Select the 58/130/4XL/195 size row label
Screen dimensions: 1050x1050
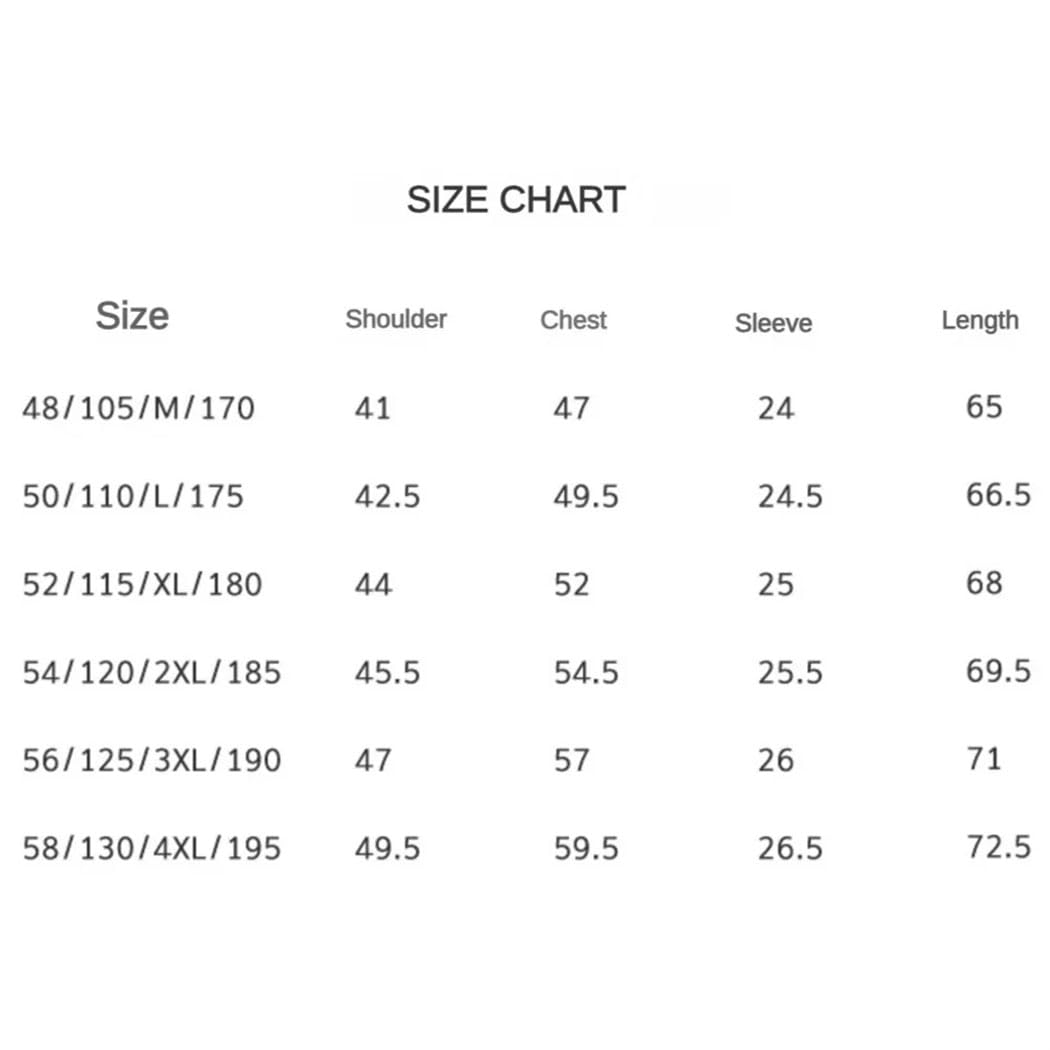coord(151,848)
